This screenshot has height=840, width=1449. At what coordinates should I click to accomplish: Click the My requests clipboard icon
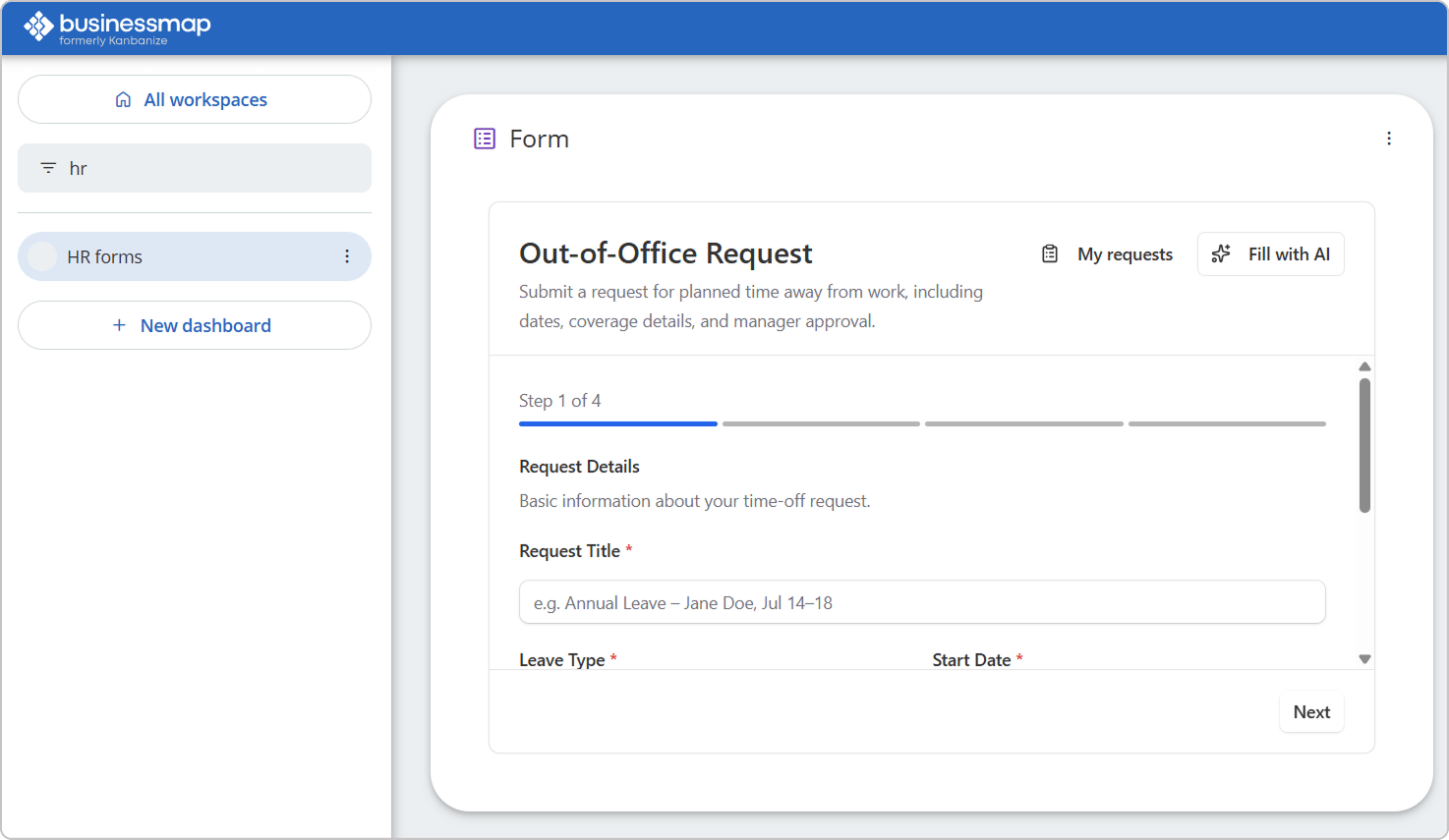(1050, 254)
